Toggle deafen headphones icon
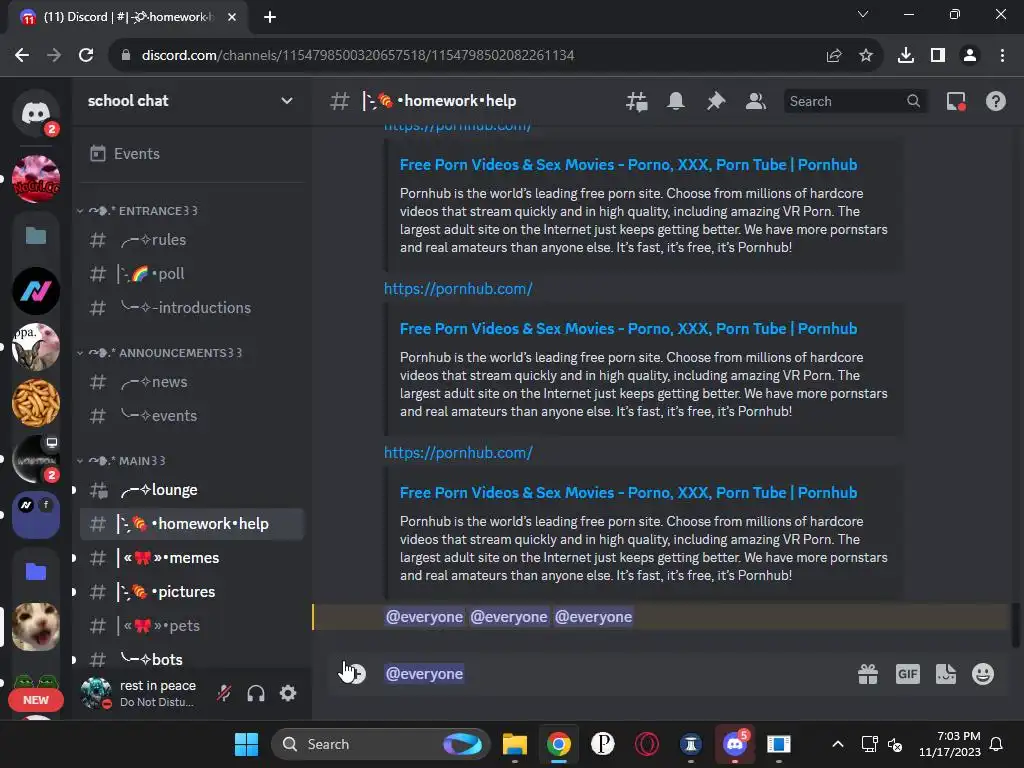 coord(256,693)
